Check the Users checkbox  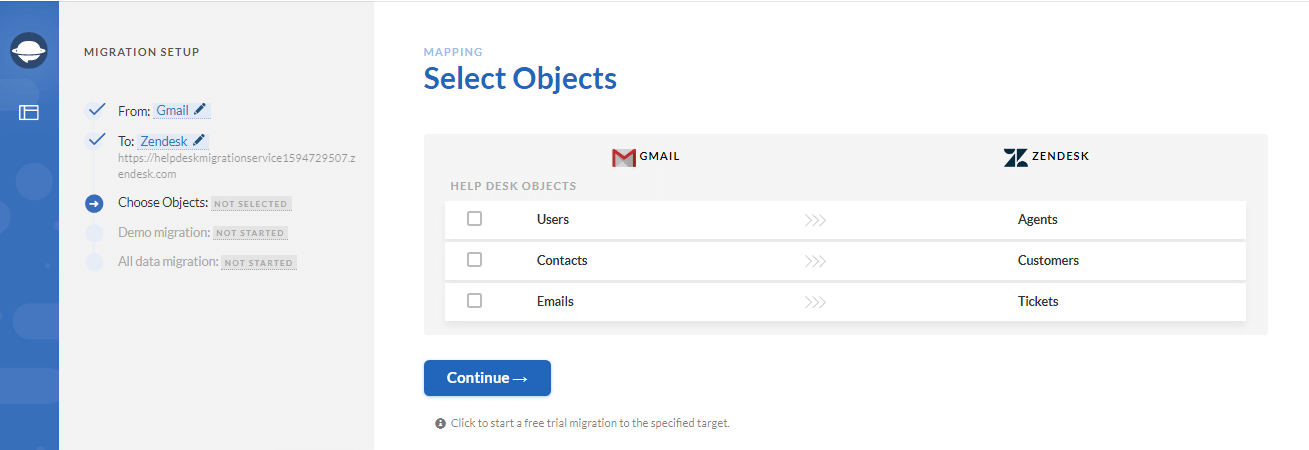point(475,219)
